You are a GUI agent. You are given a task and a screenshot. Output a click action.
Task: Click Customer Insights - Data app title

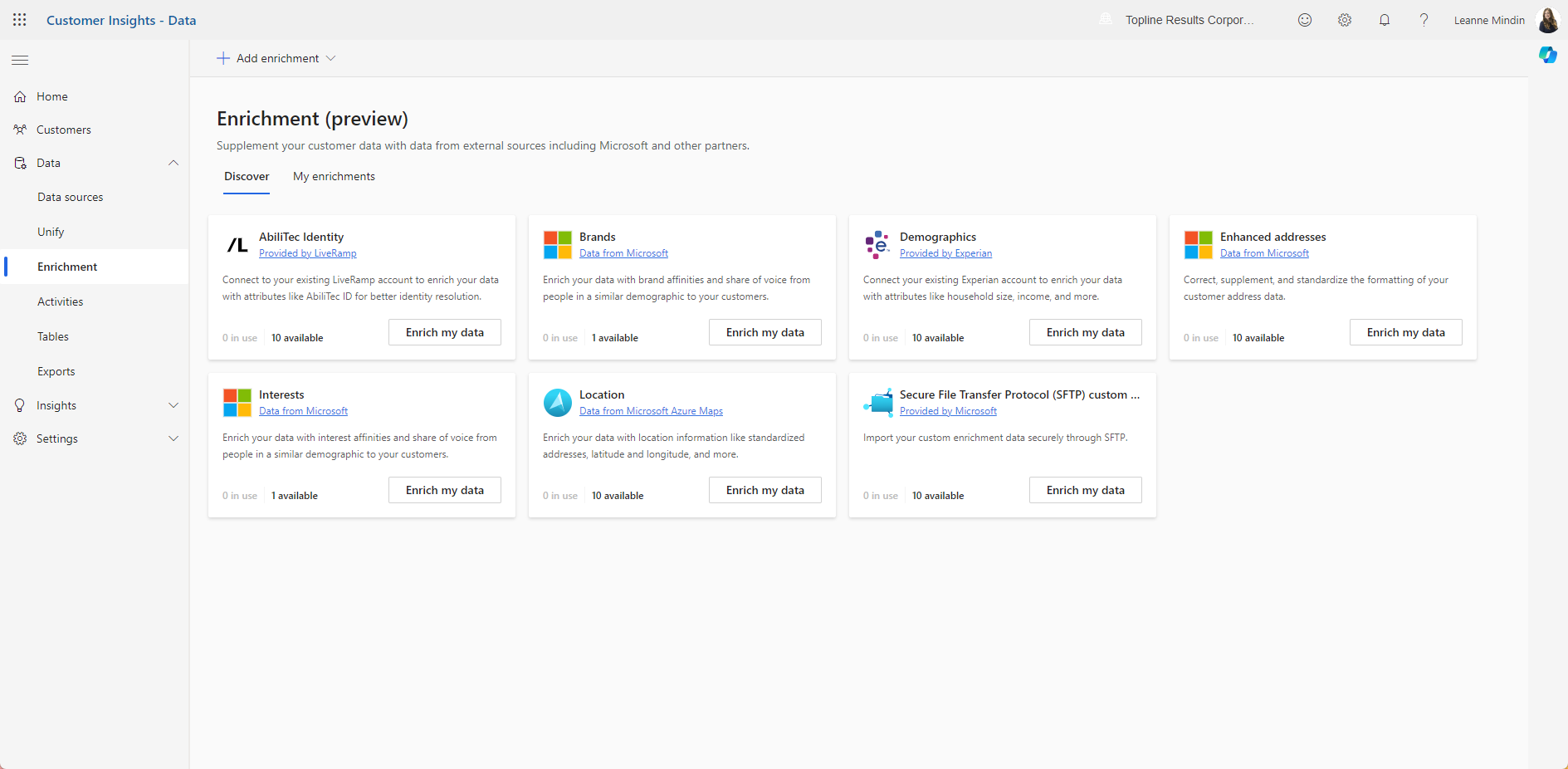[x=121, y=20]
